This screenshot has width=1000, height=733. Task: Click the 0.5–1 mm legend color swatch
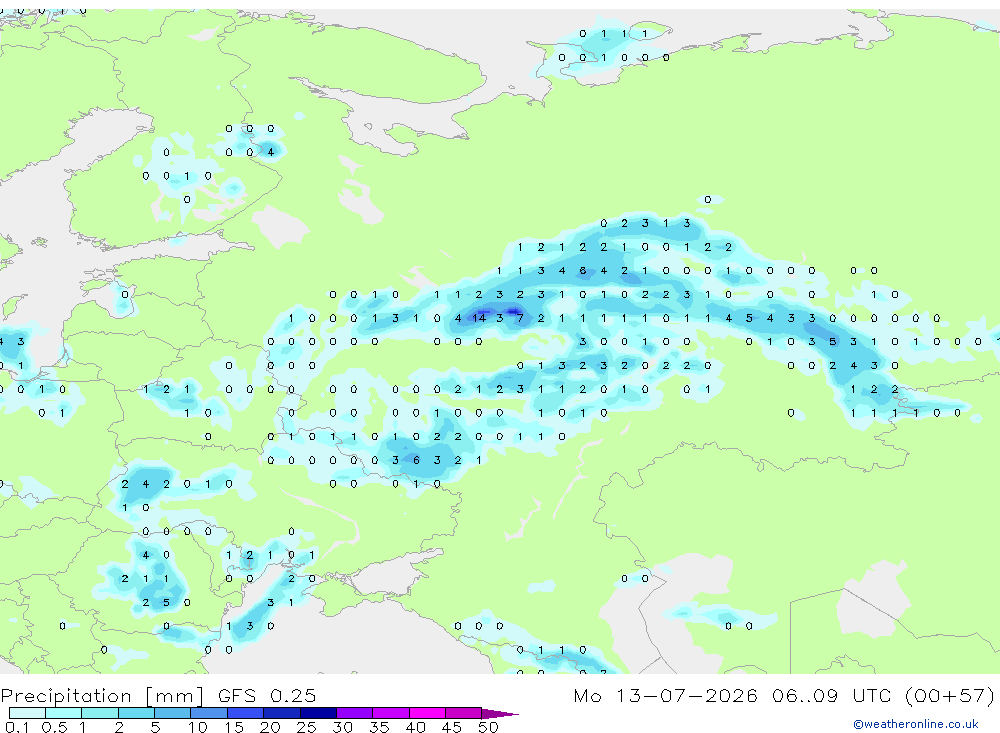point(64,713)
